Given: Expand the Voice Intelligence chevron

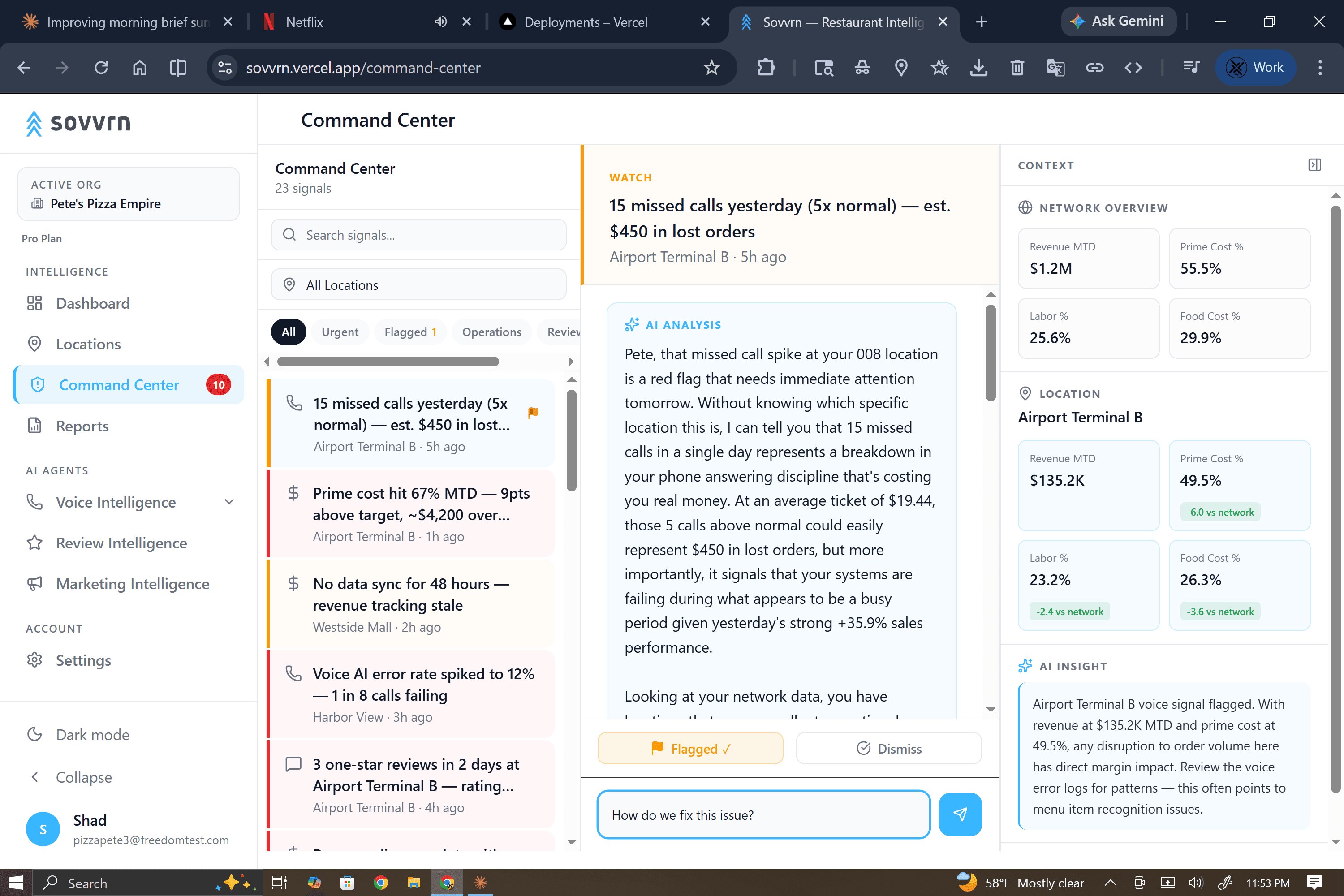Looking at the screenshot, I should pyautogui.click(x=229, y=502).
